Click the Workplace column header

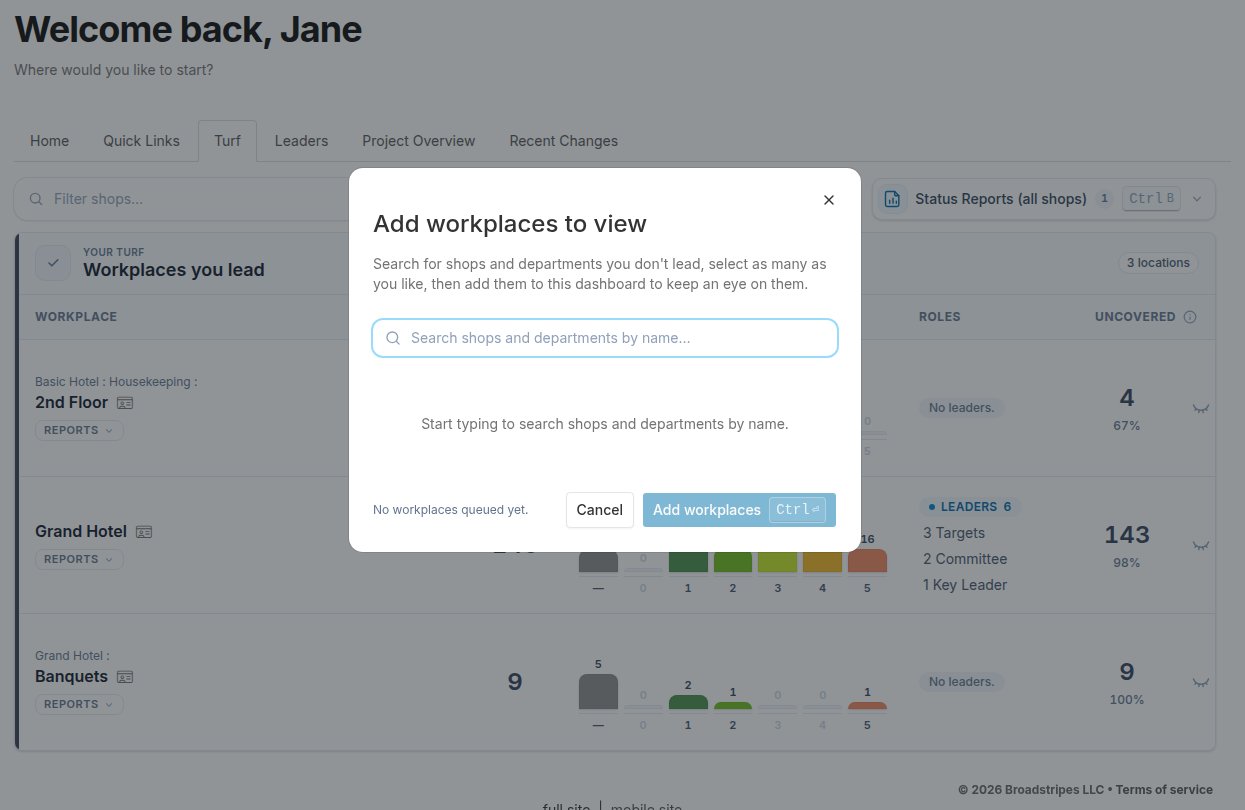point(76,317)
